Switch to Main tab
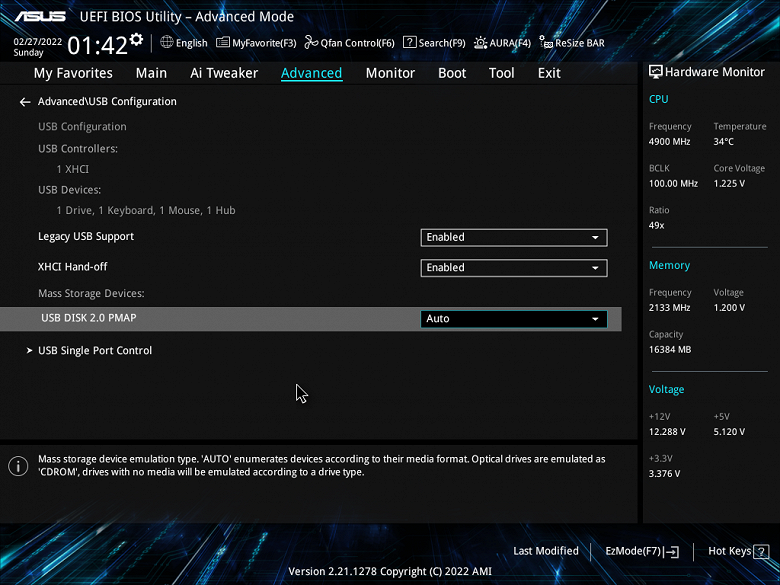 click(151, 73)
